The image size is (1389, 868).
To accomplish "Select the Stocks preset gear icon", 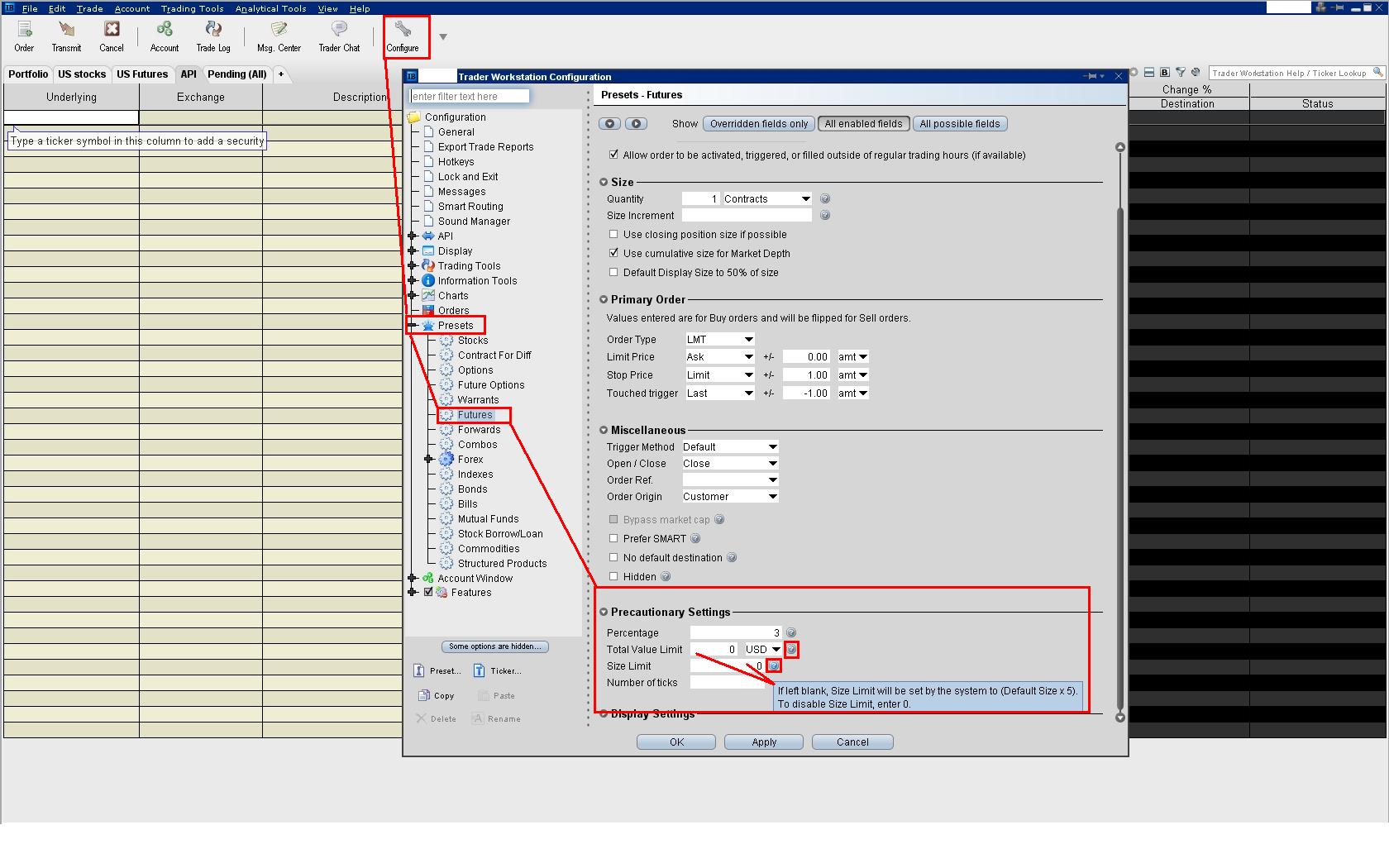I will (446, 341).
